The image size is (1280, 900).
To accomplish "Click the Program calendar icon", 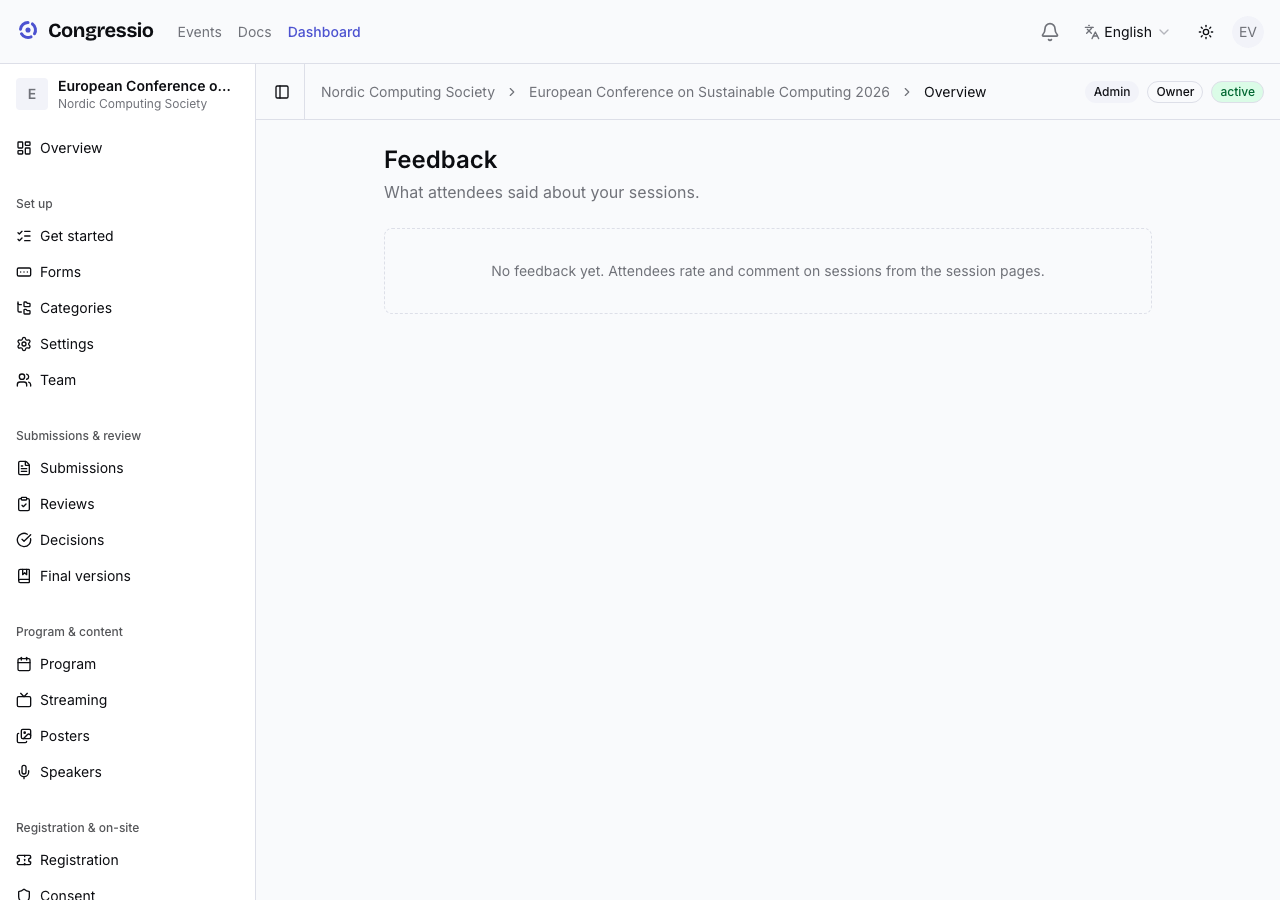I will [24, 664].
